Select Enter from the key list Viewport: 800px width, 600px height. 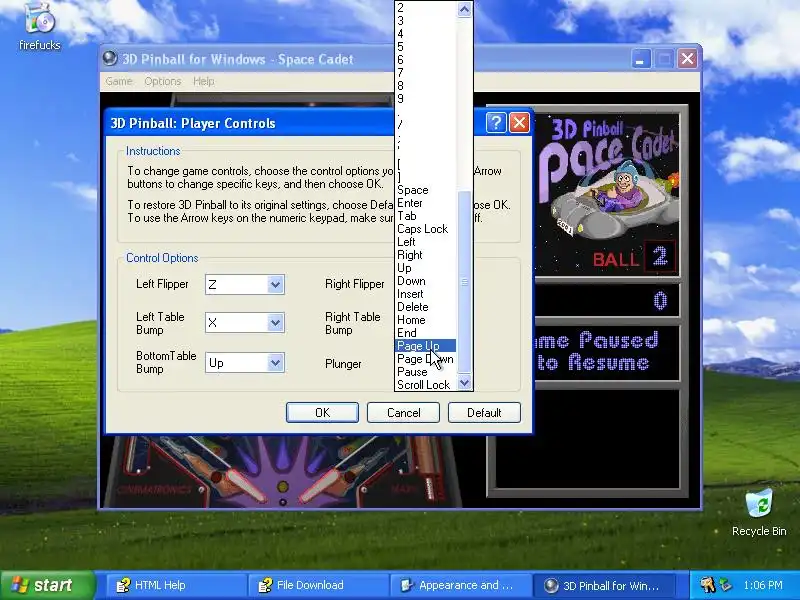coord(426,203)
